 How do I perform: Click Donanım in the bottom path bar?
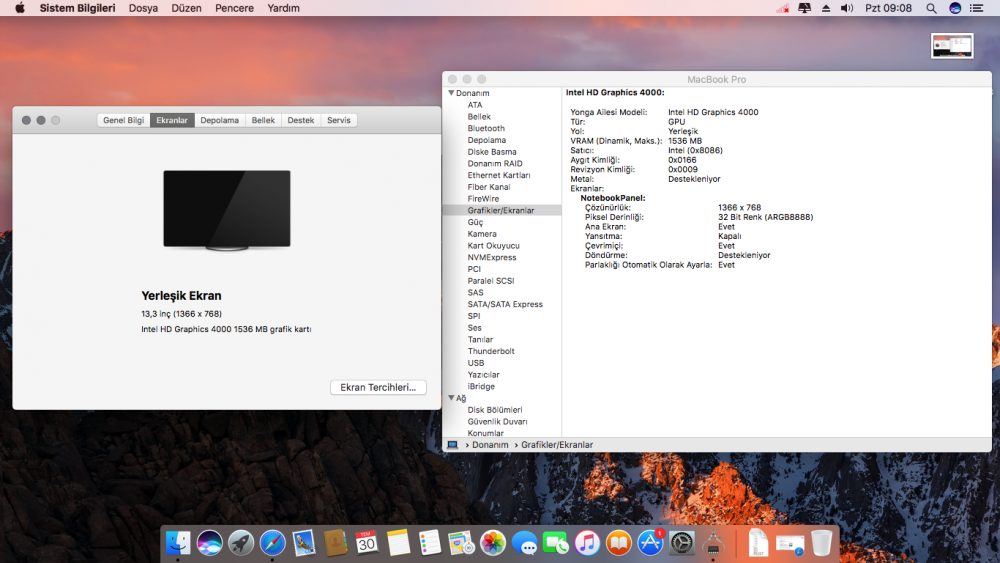[x=490, y=445]
